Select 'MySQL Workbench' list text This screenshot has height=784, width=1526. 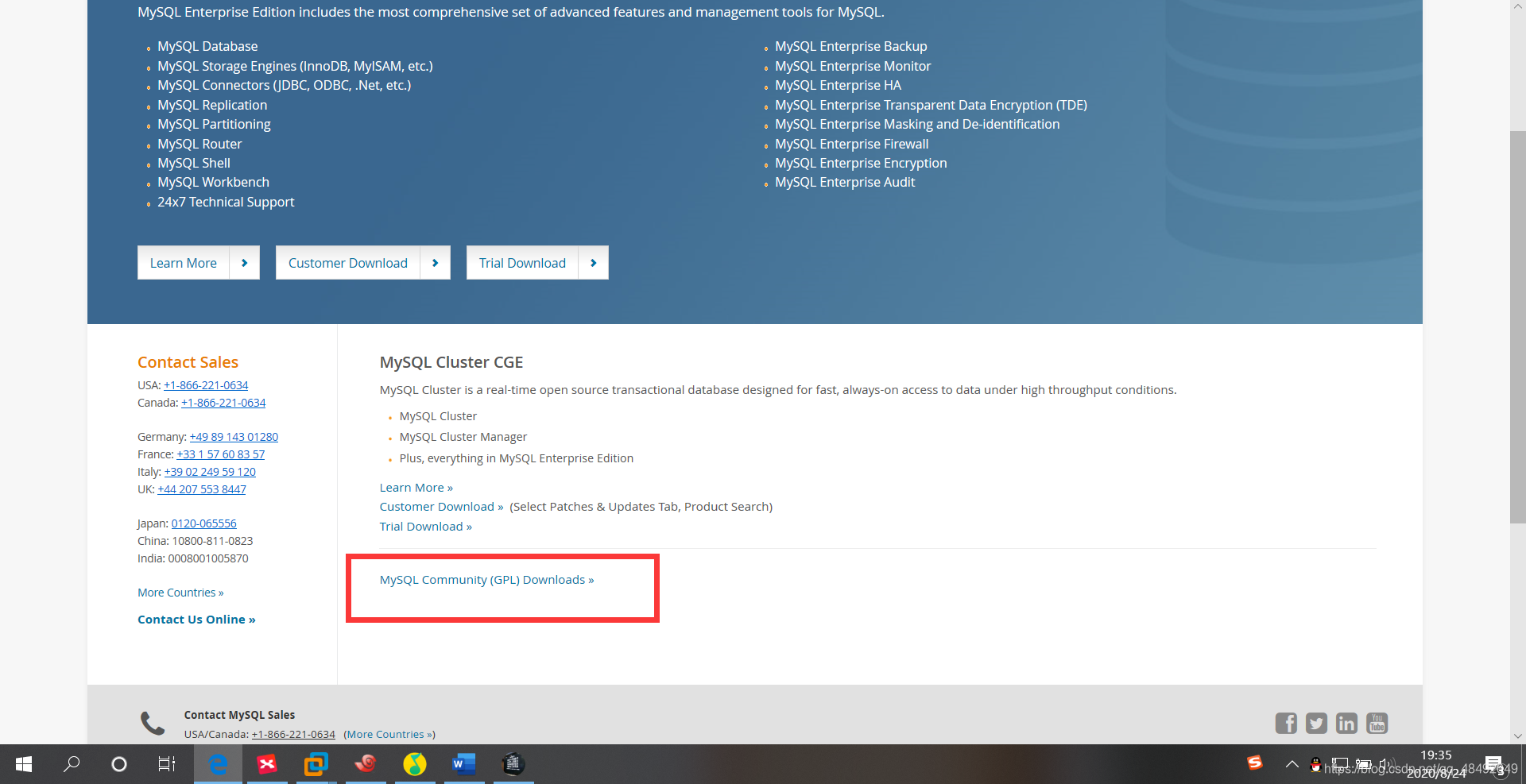pos(213,182)
